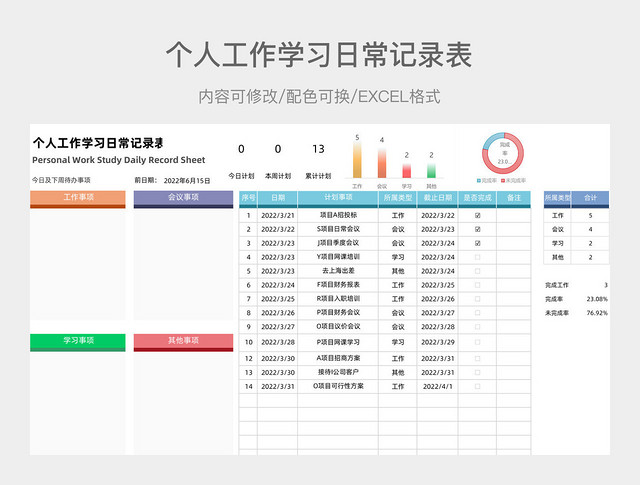The width and height of the screenshot is (640, 485).
Task: Click the green 其他 bar in chart
Action: [x=431, y=171]
